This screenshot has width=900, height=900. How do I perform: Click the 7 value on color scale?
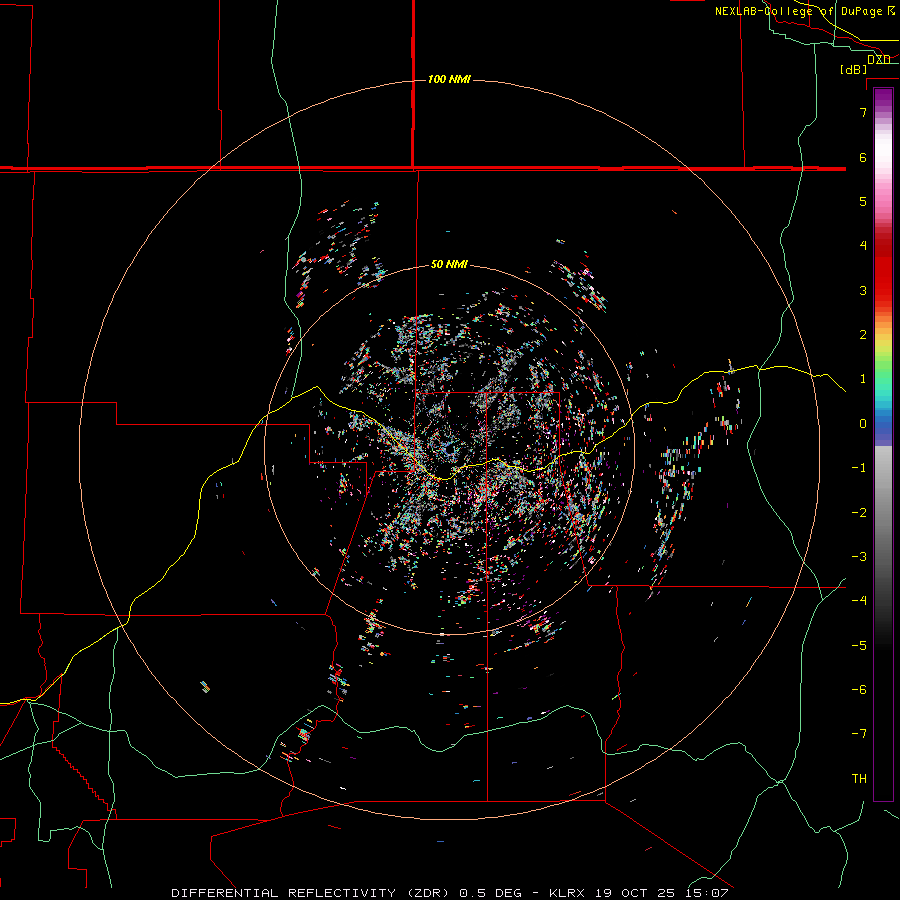point(863,112)
